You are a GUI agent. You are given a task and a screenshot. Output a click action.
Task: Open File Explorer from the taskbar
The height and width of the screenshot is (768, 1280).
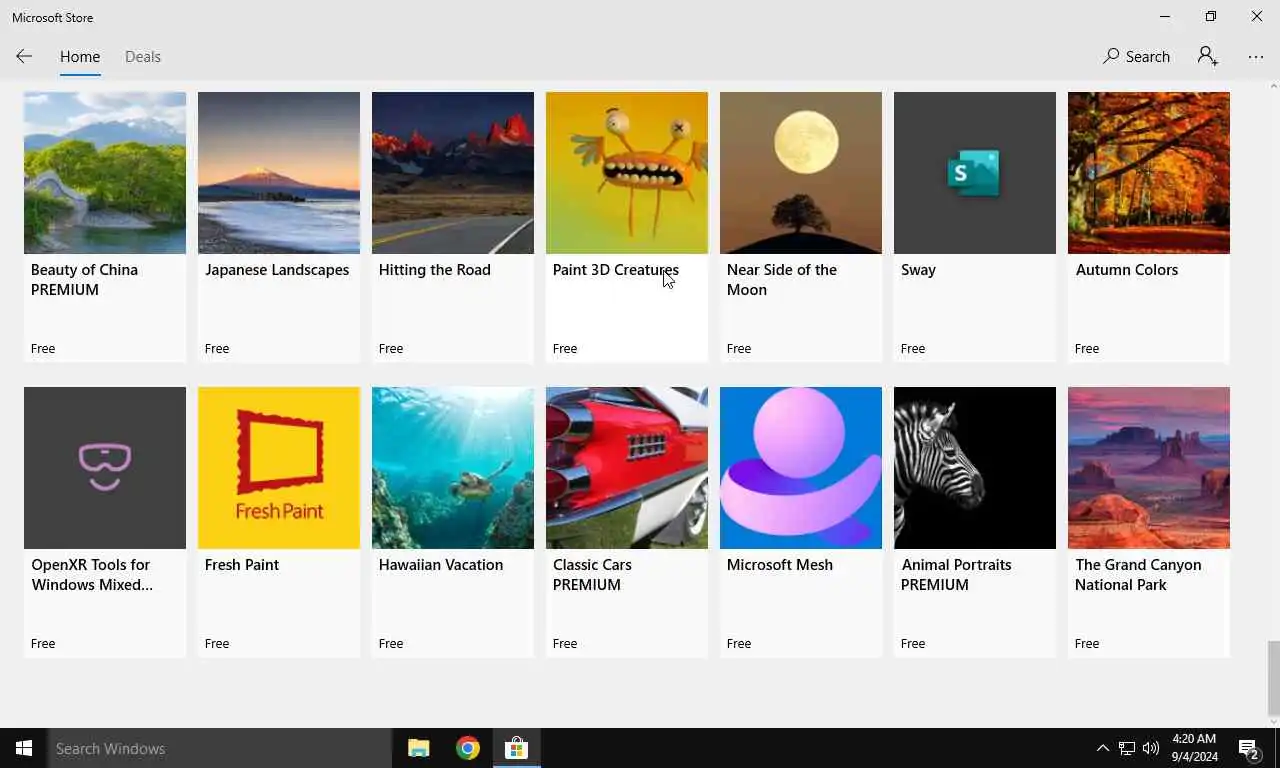419,748
